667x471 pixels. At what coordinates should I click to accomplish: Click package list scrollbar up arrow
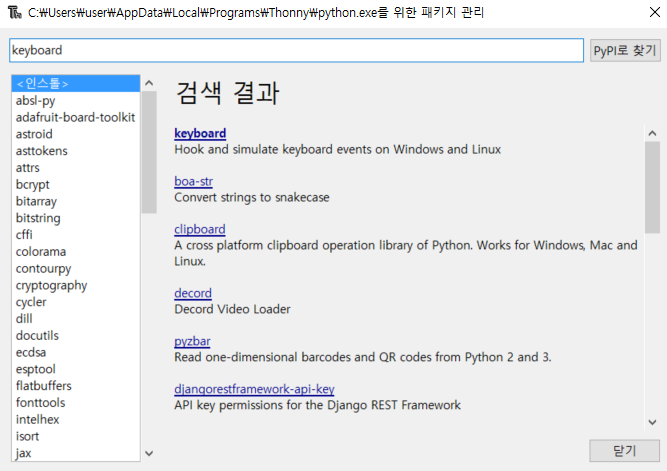[149, 83]
